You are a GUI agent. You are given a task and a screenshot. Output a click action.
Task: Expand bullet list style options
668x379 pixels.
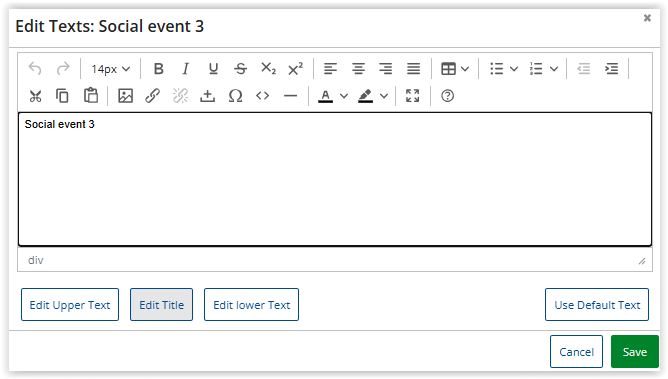point(514,69)
